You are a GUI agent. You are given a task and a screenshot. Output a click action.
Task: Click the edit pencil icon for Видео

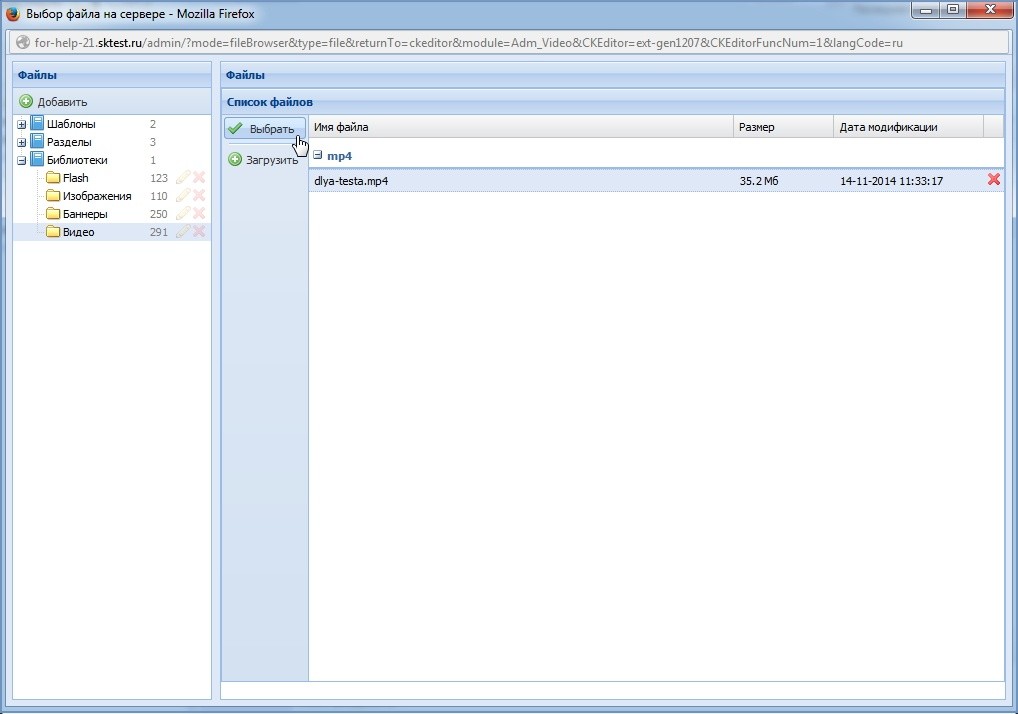coord(183,232)
